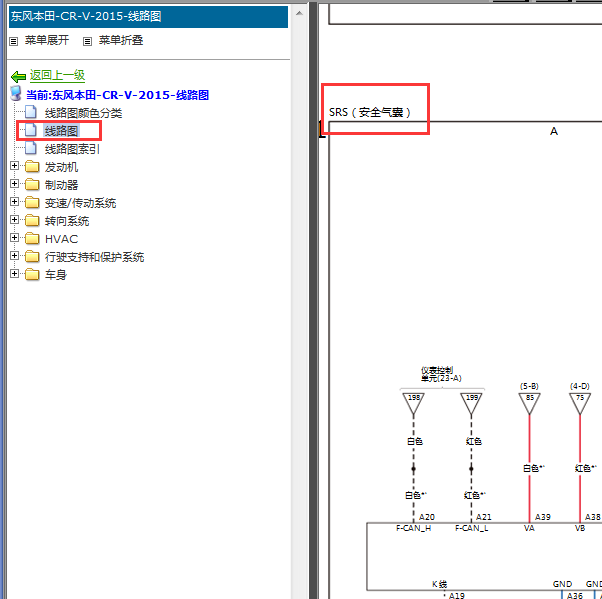Image resolution: width=602 pixels, height=599 pixels.
Task: Select the HVAC tree label
Action: tap(61, 239)
